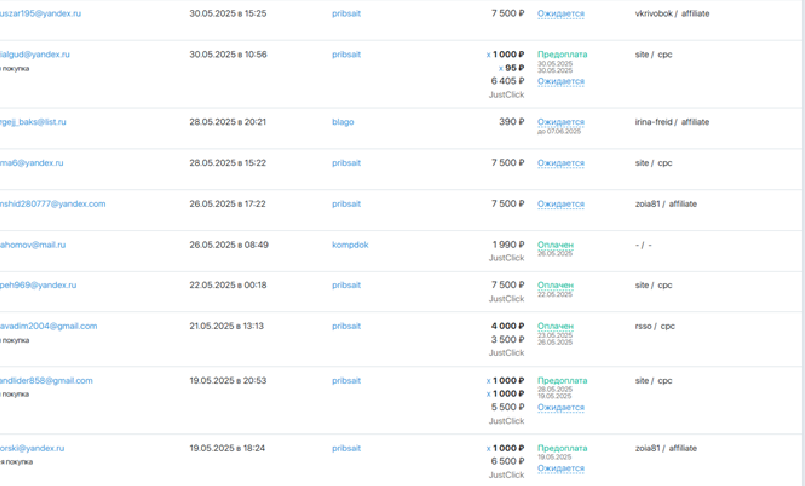Select the mai6@yandex.ru email link
Image resolution: width=805 pixels, height=486 pixels.
[x=32, y=162]
